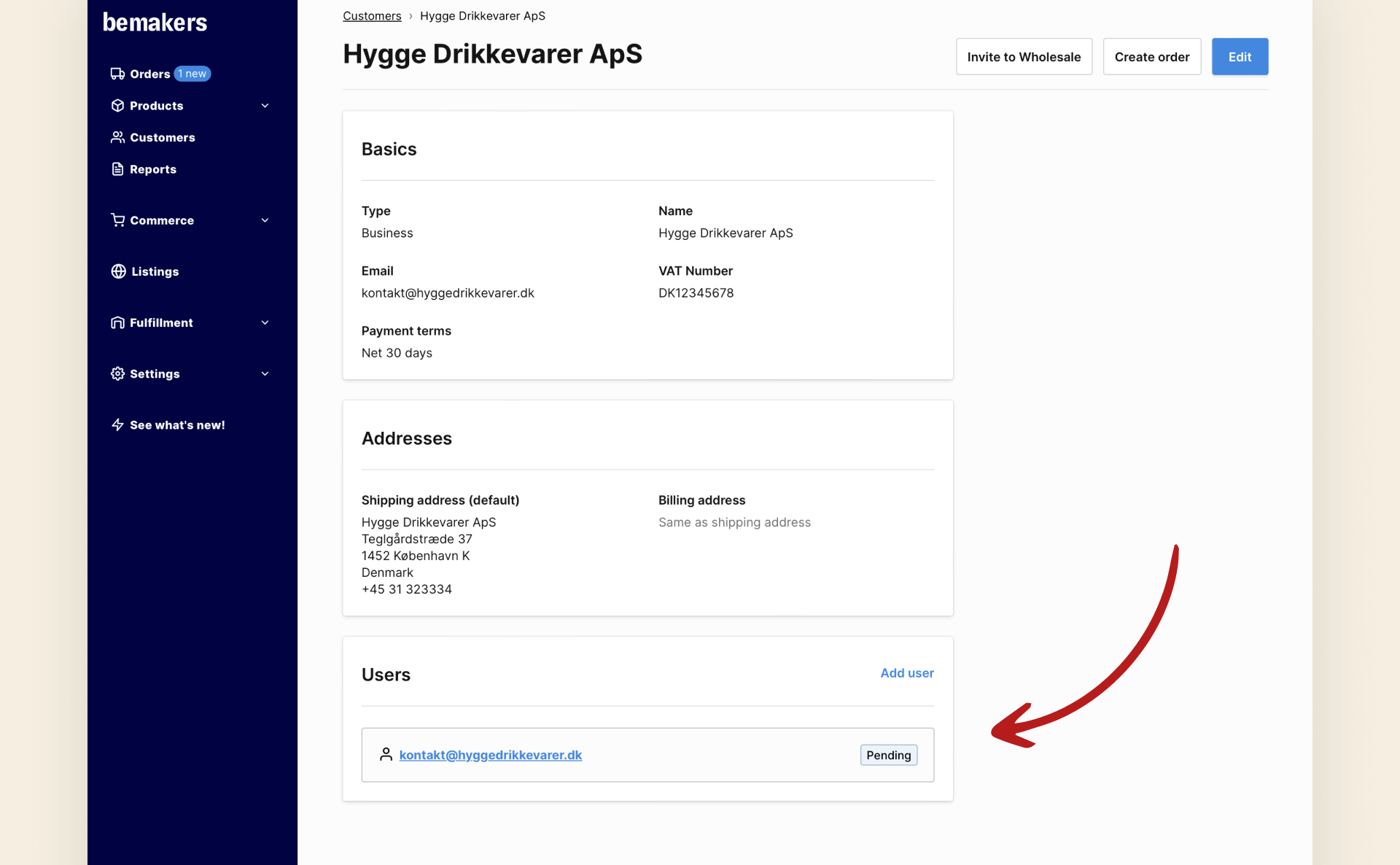
Task: Click the Addresses section heading
Action: click(407, 438)
